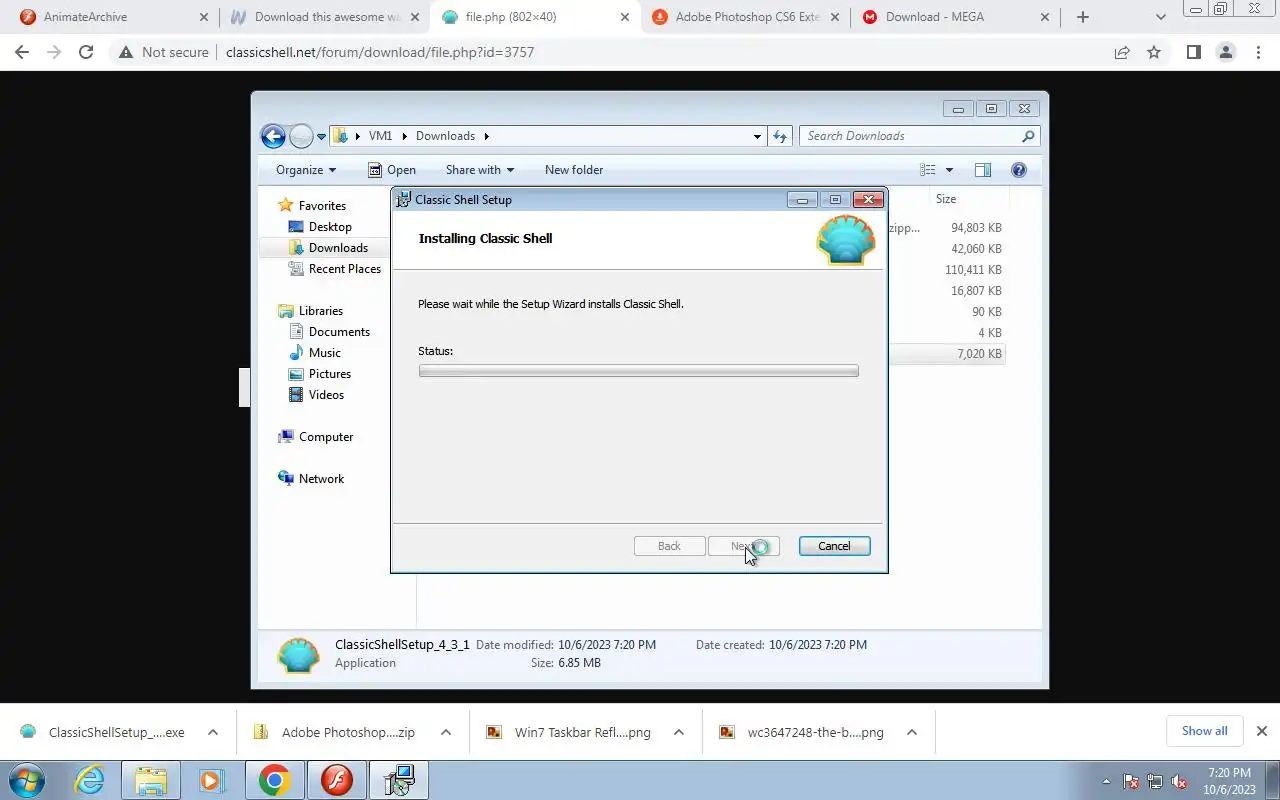Open Win7 Taskbar Refl png download chevron
Image resolution: width=1280 pixels, height=800 pixels.
pos(679,733)
